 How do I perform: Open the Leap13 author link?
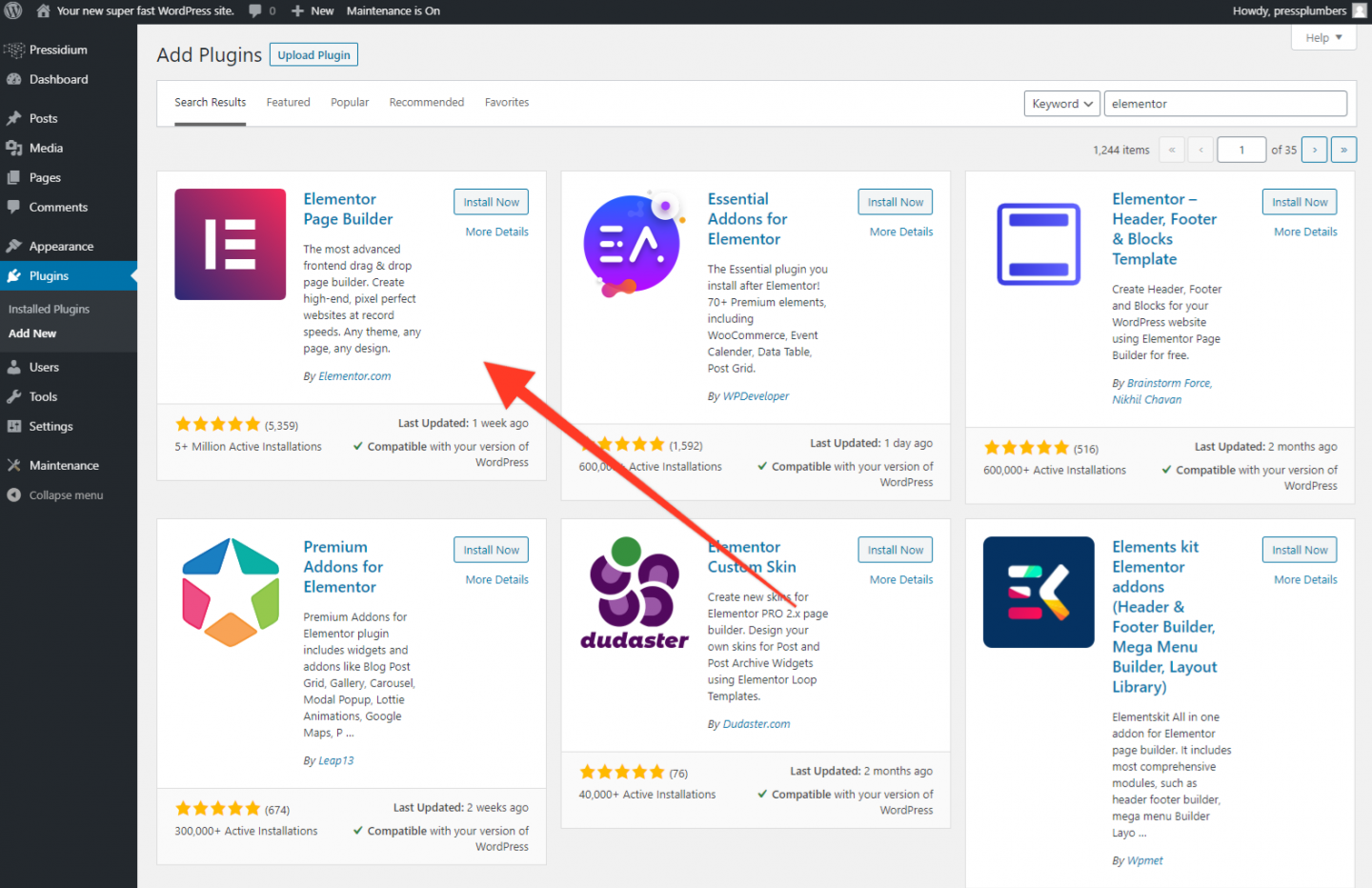click(335, 760)
